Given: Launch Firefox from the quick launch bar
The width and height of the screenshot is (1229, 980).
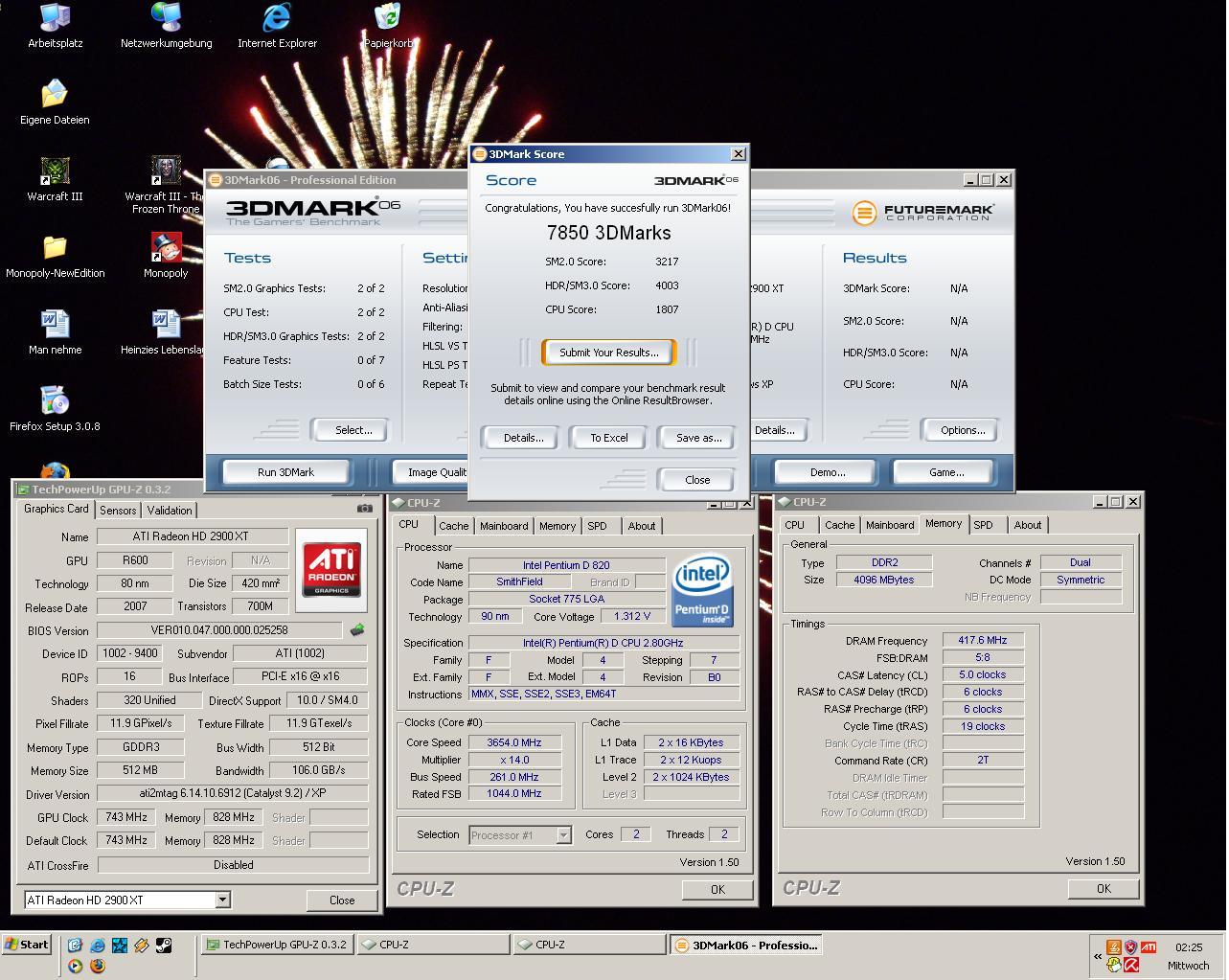Looking at the screenshot, I should tap(98, 966).
